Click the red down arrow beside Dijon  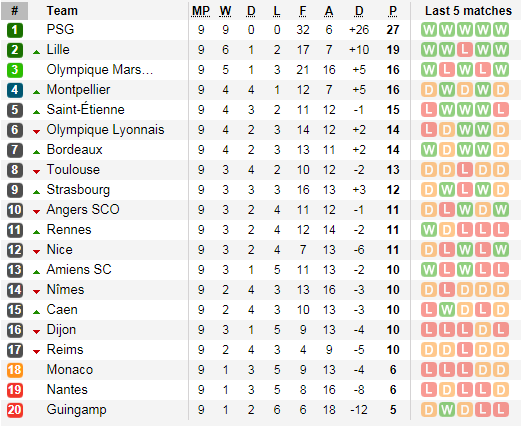[37, 332]
